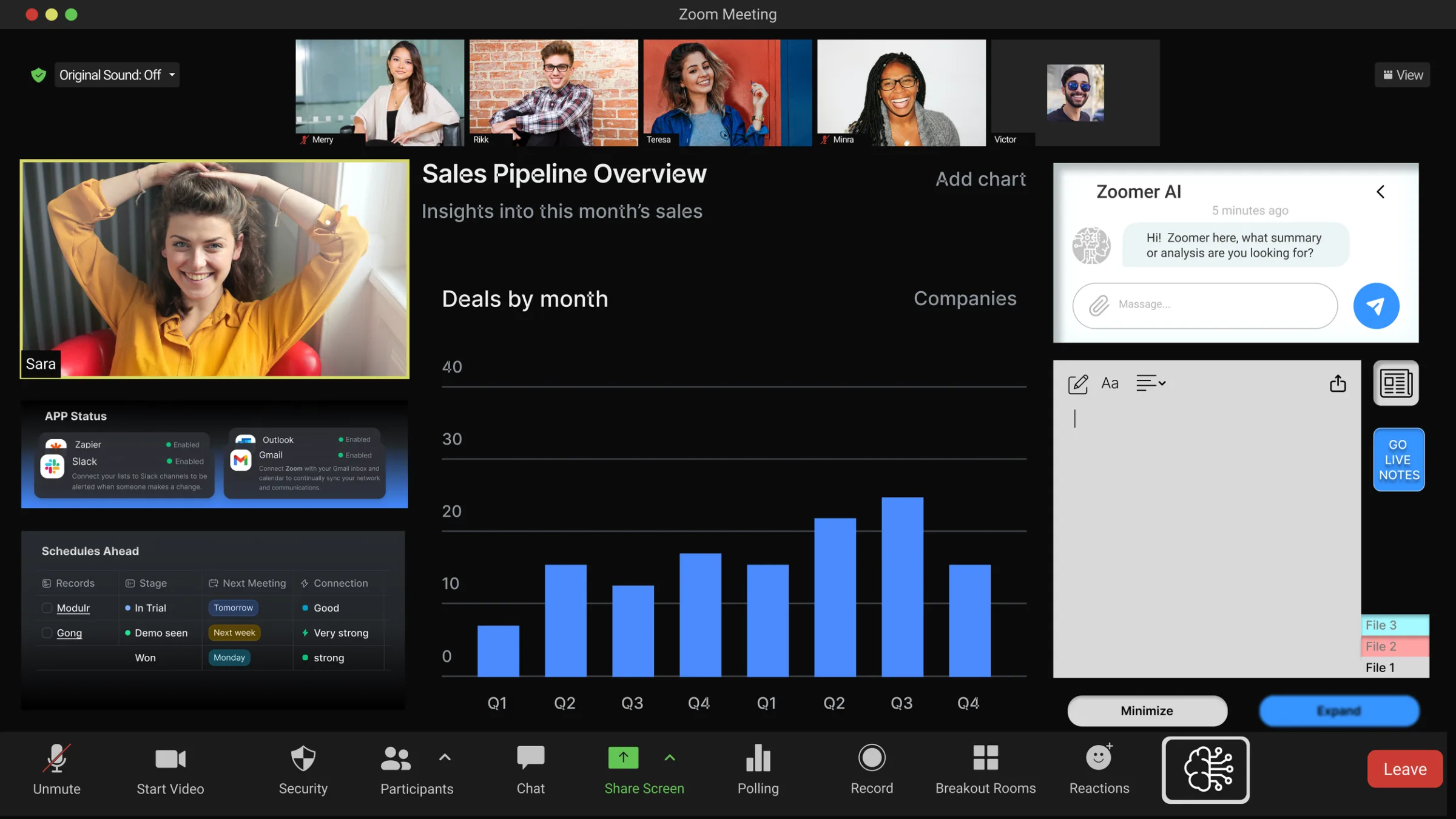Click GO LIVE NOTES button
Viewport: 1456px width, 819px height.
coord(1398,460)
